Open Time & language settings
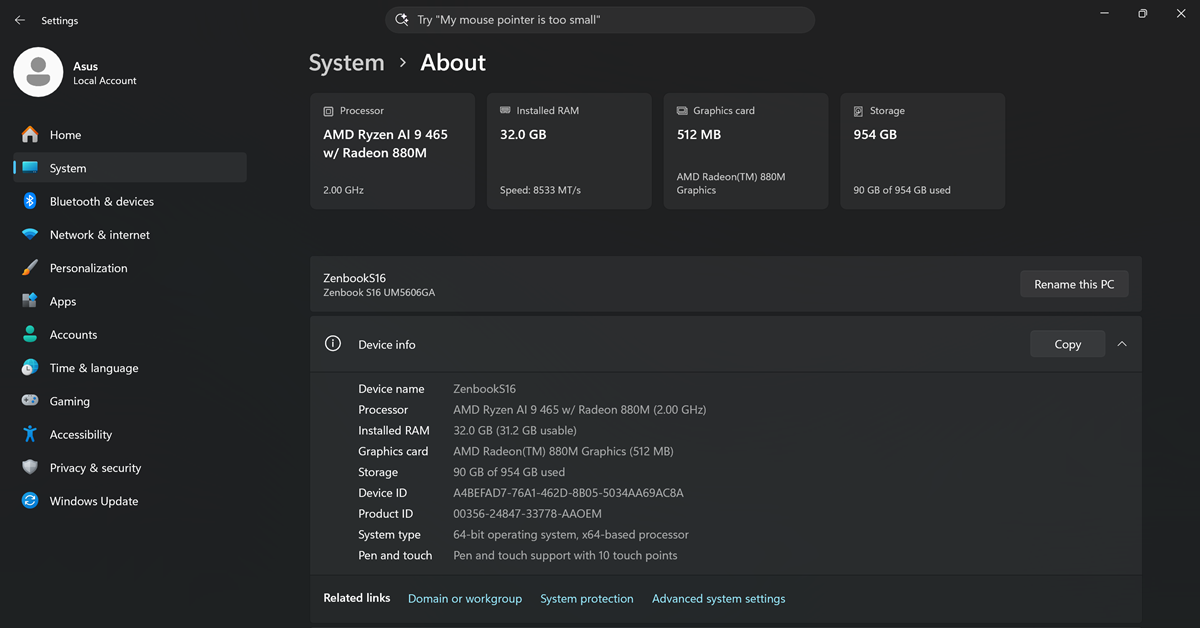 (130, 368)
